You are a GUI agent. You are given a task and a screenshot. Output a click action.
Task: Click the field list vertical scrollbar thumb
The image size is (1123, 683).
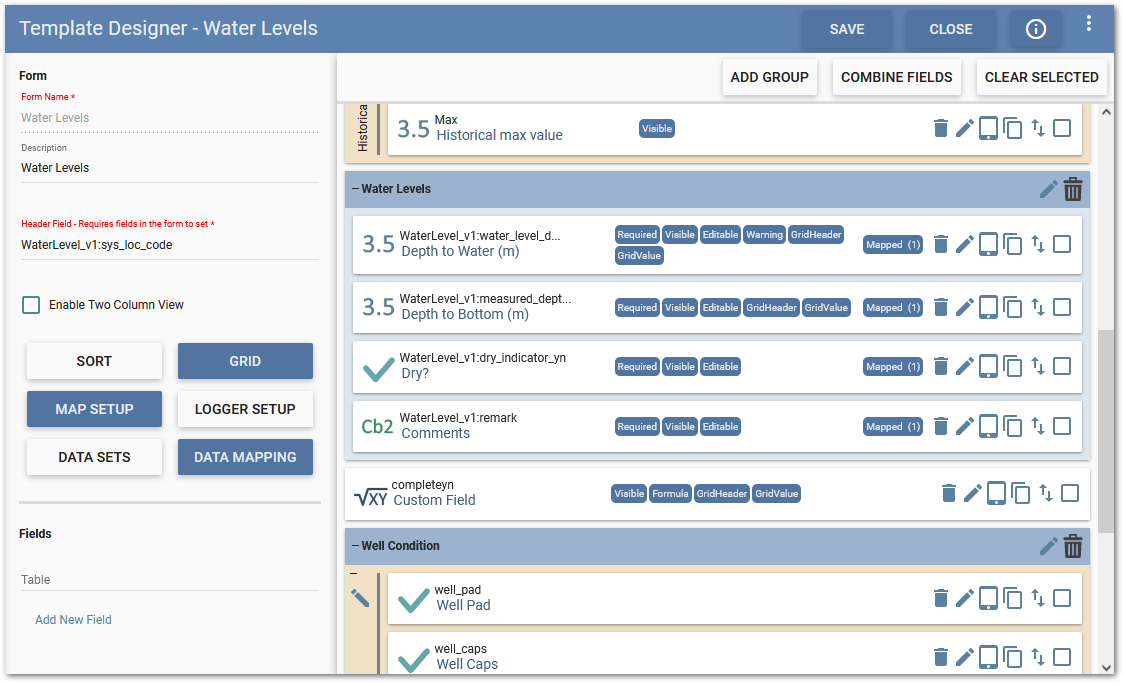(x=1106, y=431)
